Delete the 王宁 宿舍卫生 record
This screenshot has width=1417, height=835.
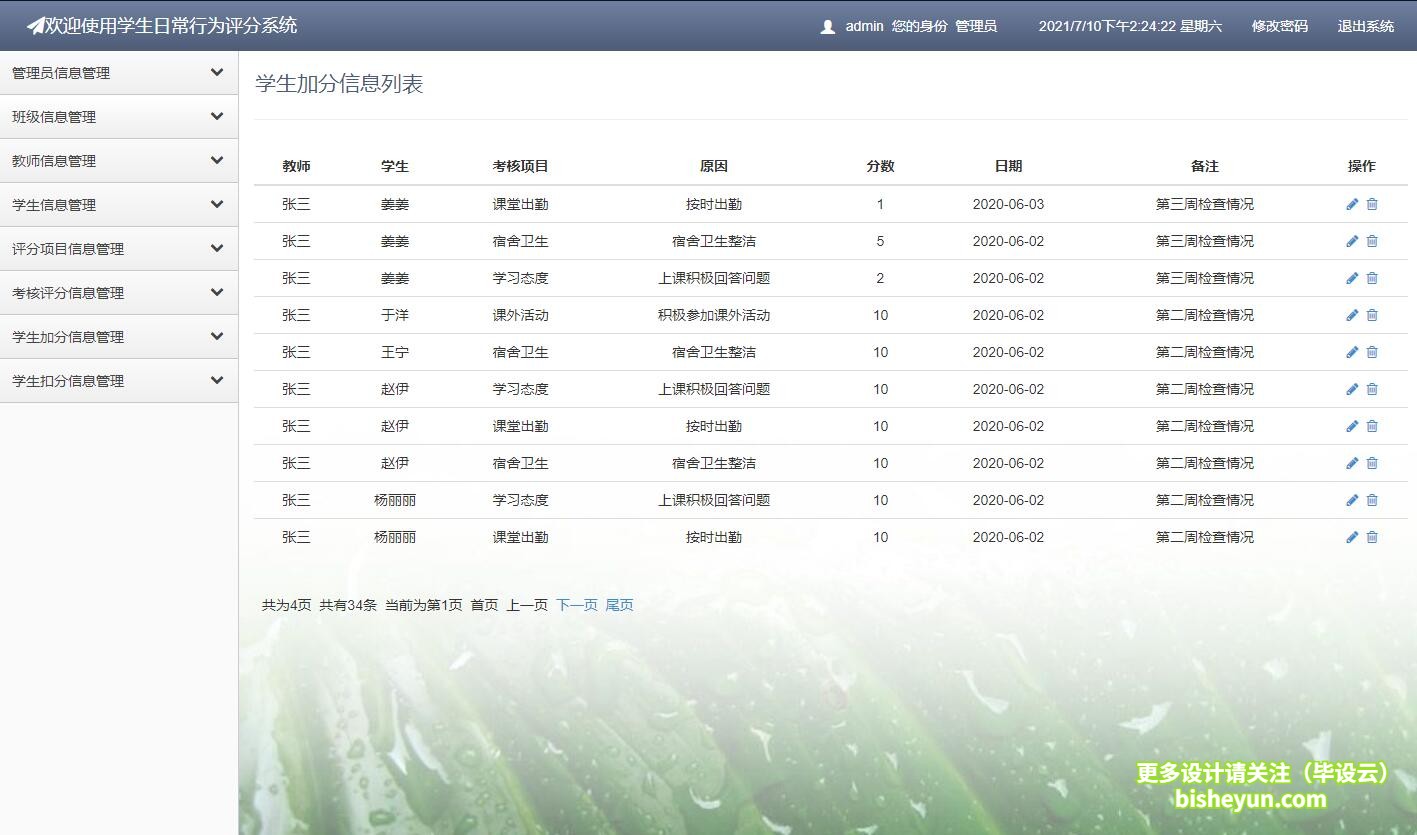1372,352
